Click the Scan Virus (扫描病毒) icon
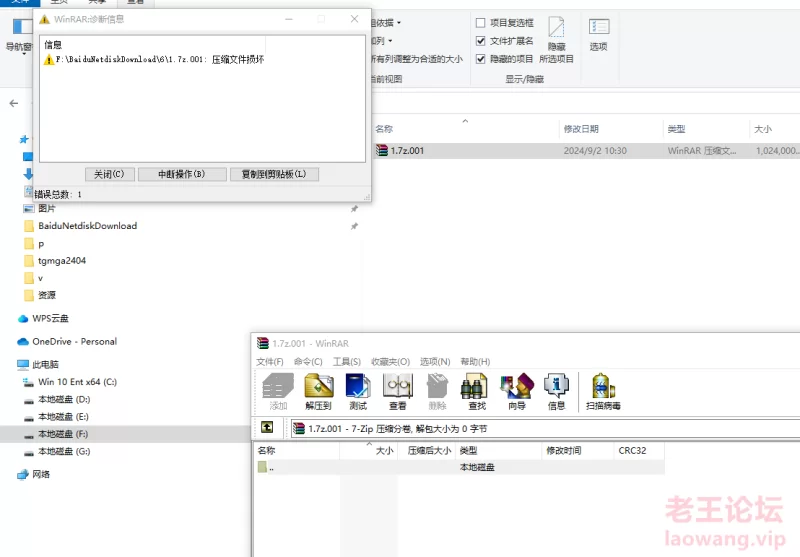Viewport: 800px width, 557px height. [x=603, y=391]
